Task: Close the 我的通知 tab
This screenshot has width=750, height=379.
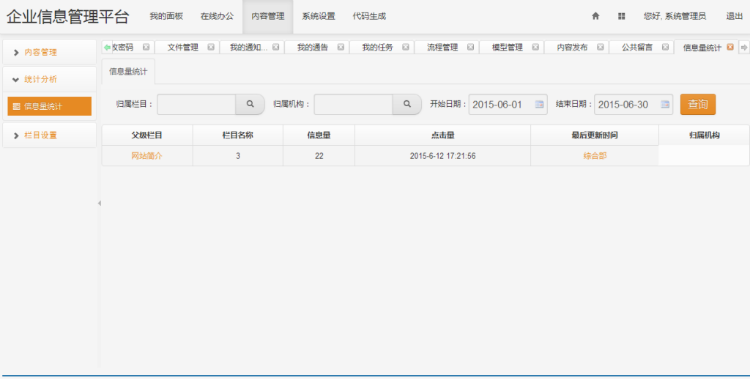Action: tap(276, 47)
